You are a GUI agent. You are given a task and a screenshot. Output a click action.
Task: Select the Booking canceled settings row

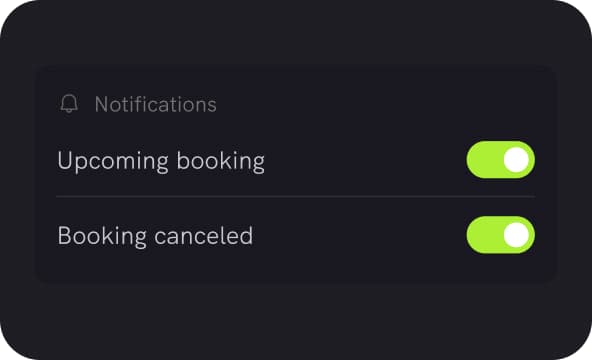(296, 235)
